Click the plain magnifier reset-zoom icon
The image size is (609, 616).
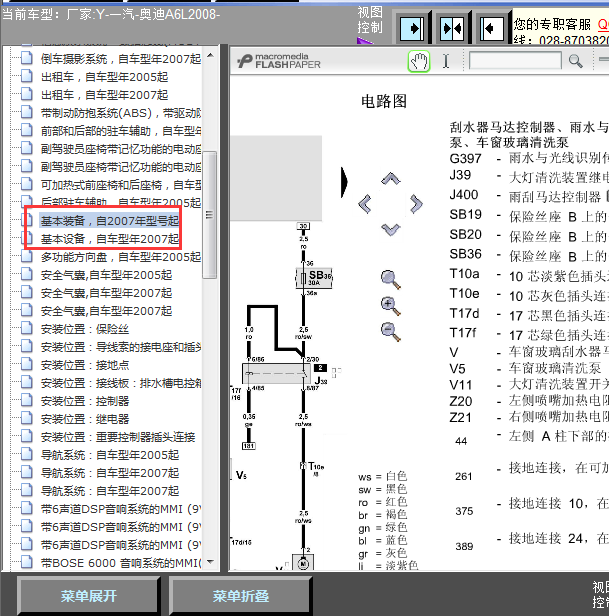coord(391,280)
